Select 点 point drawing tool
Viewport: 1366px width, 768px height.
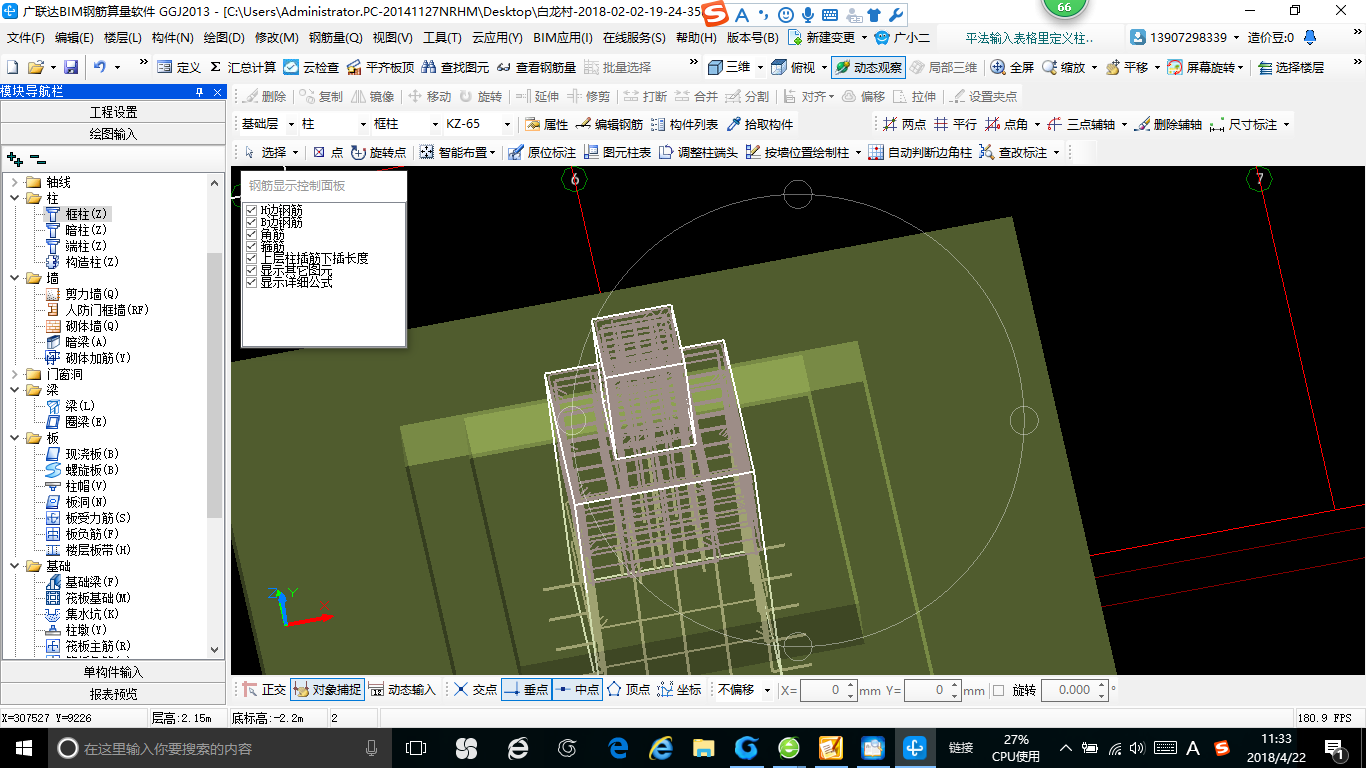[x=328, y=152]
